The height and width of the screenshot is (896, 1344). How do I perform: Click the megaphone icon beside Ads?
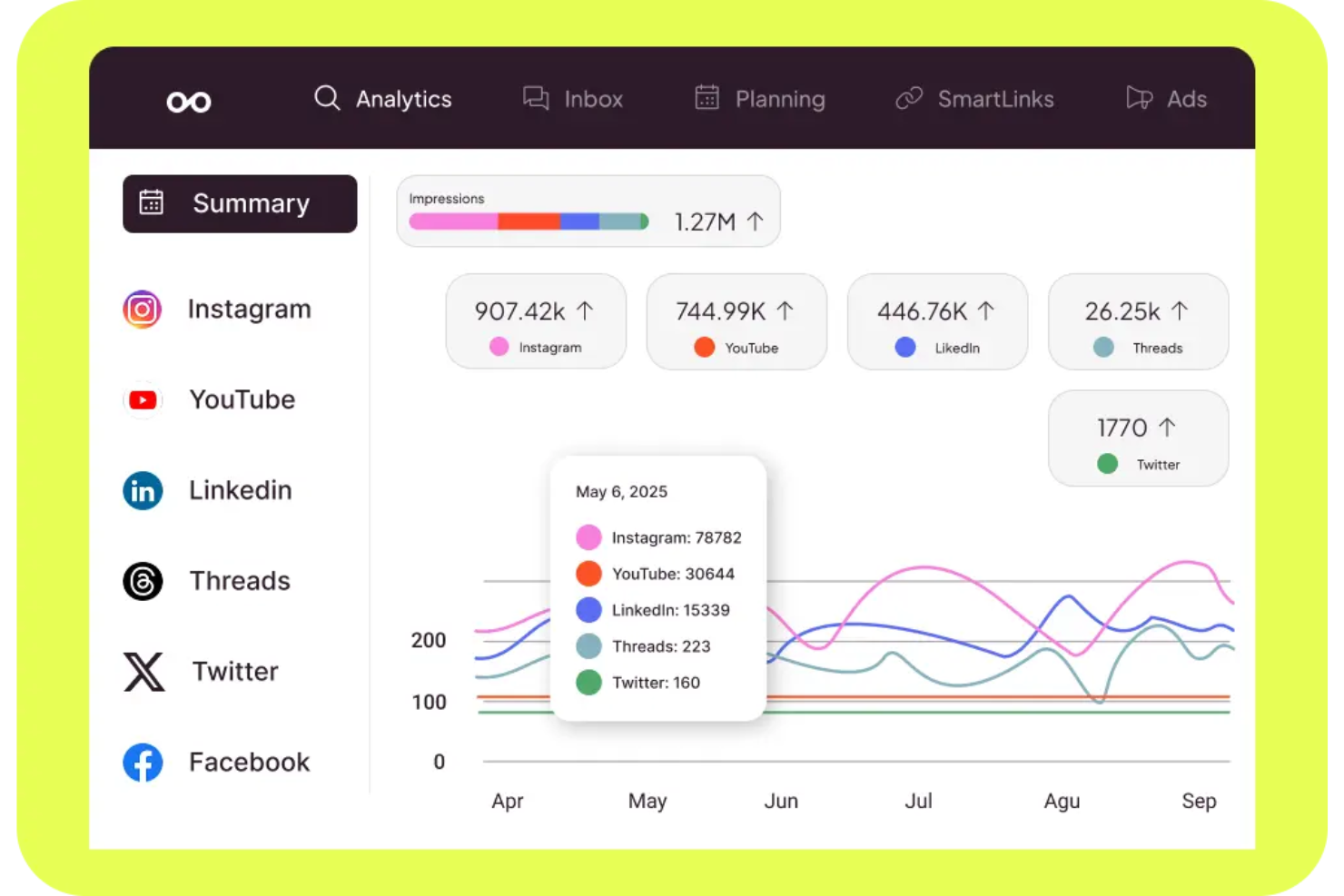pyautogui.click(x=1139, y=98)
